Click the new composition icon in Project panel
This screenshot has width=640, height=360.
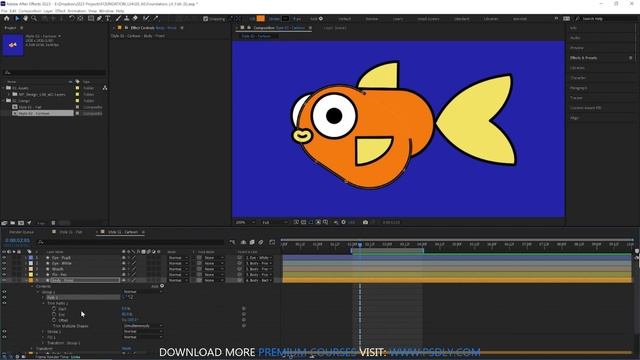point(21,223)
